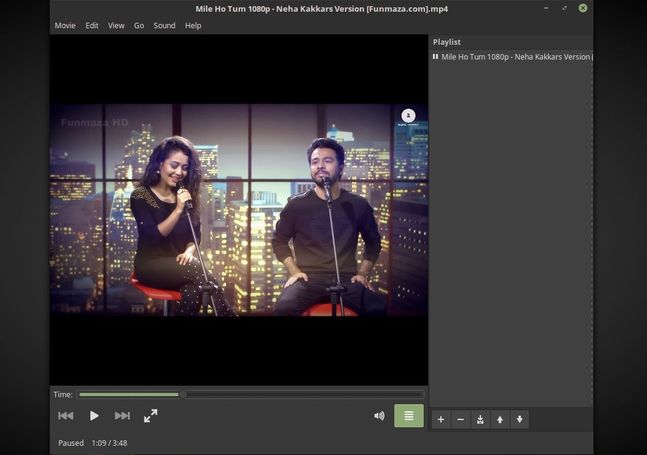Viewport: 647px width, 455px height.
Task: Minimize the media player window
Action: tap(546, 8)
